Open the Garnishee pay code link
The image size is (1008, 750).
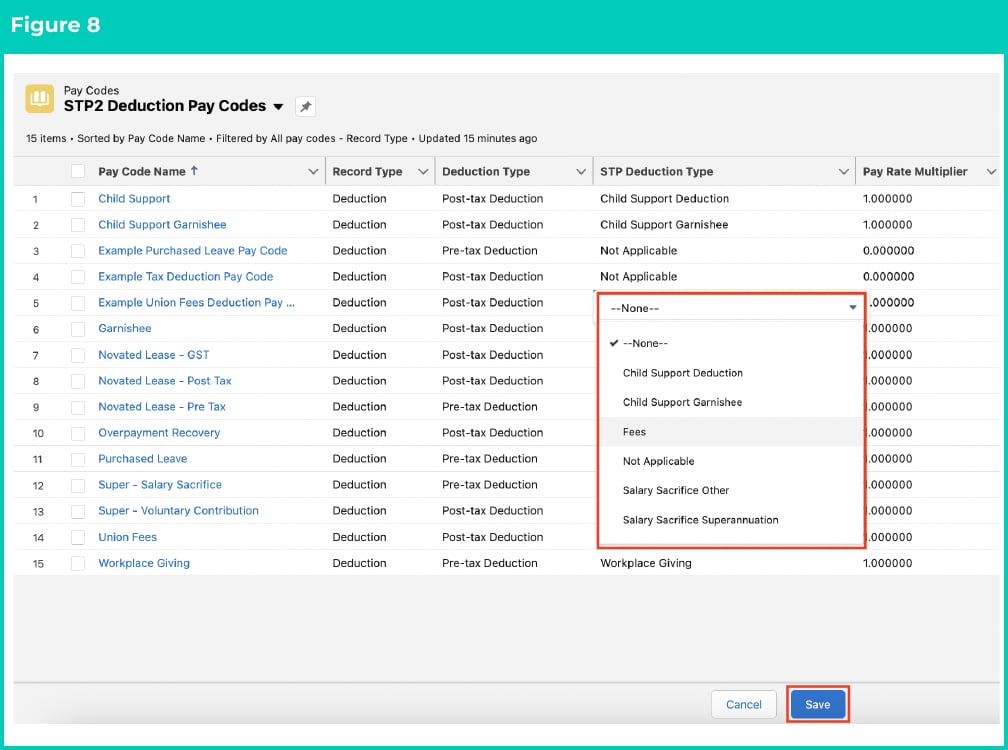(x=125, y=328)
